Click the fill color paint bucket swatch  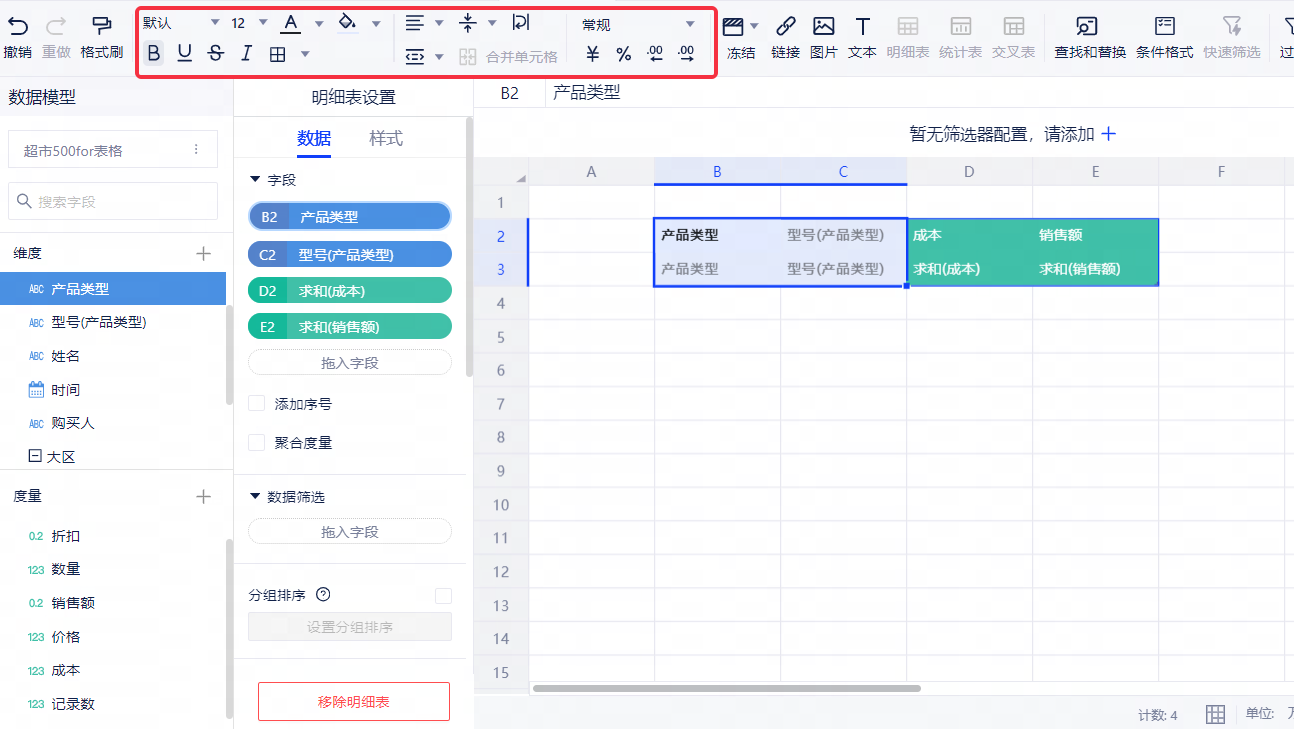[347, 23]
